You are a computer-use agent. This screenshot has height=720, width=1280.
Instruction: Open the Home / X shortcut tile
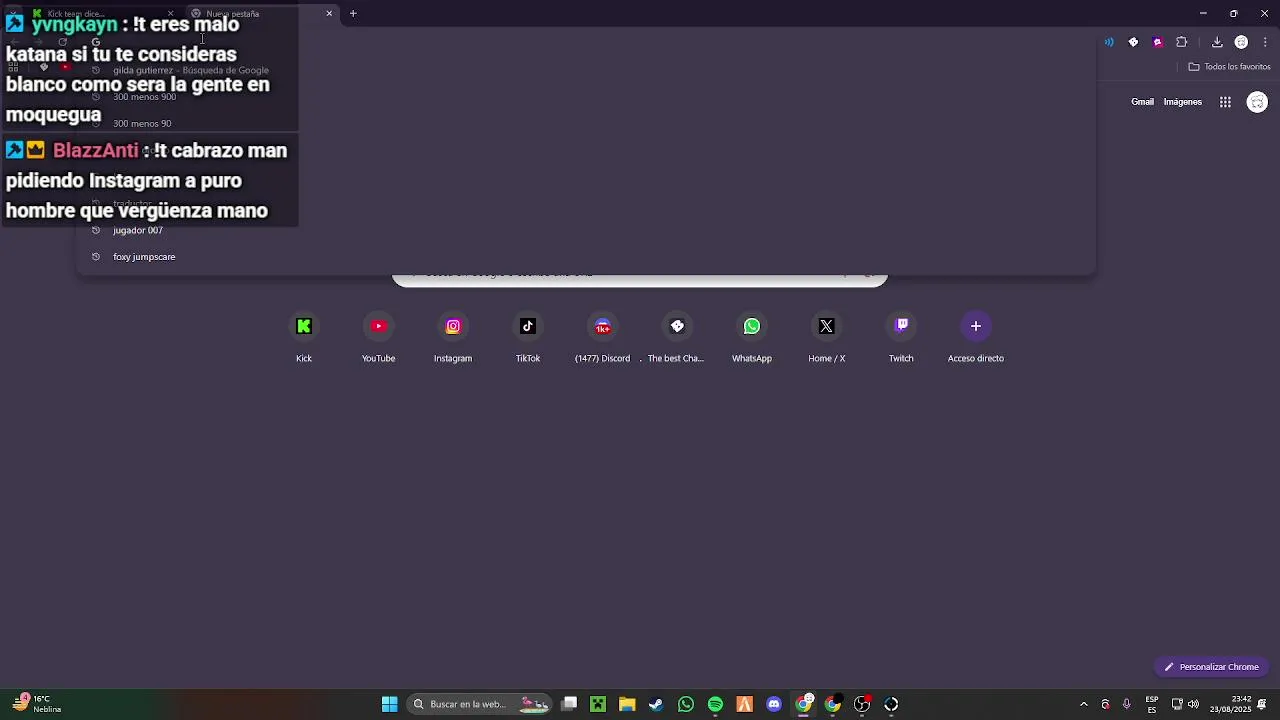click(826, 338)
